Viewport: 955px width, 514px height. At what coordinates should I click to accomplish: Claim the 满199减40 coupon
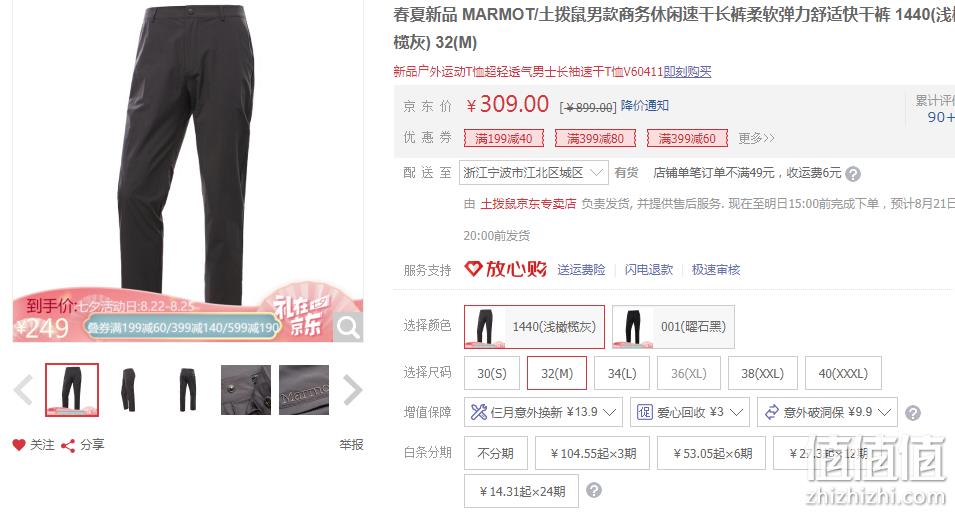tap(504, 138)
